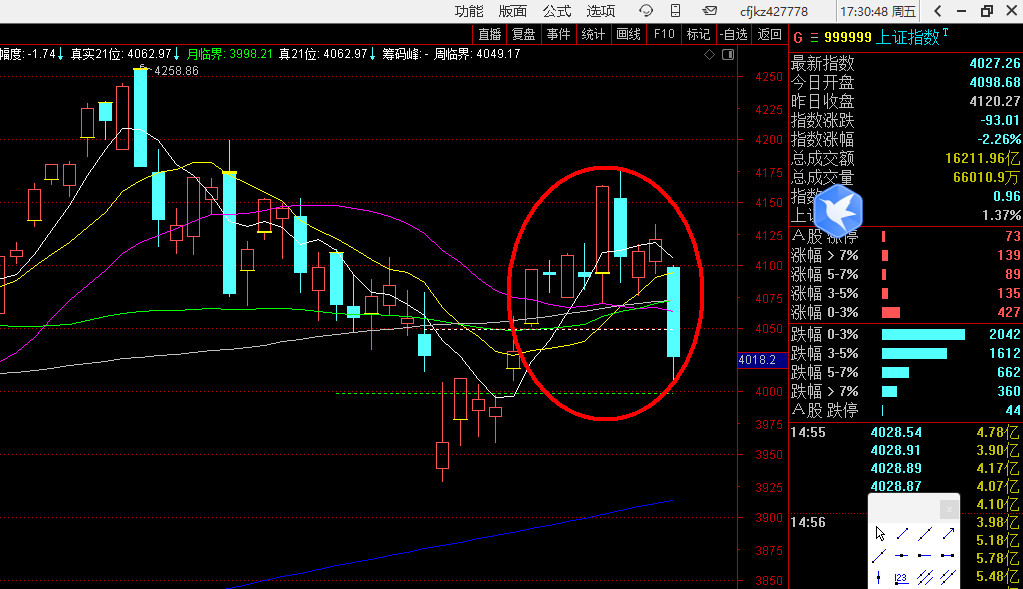Click the 14:56 time label in tick list

[808, 522]
